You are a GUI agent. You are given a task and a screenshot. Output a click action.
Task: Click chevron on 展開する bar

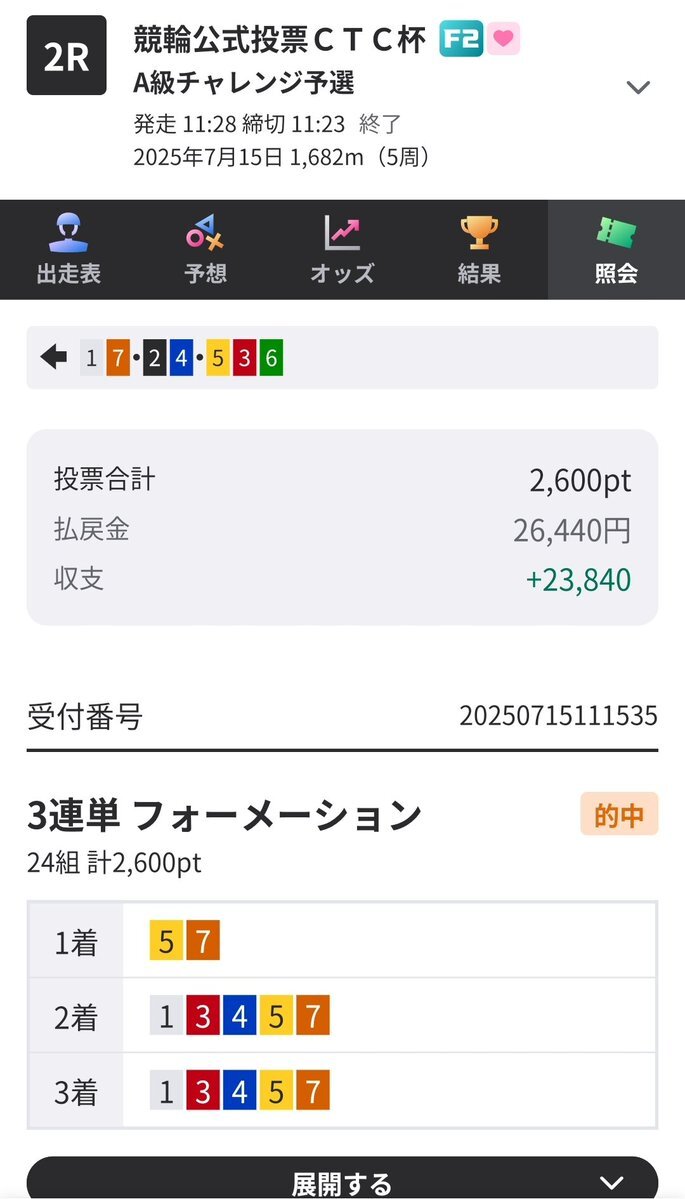tap(611, 1183)
